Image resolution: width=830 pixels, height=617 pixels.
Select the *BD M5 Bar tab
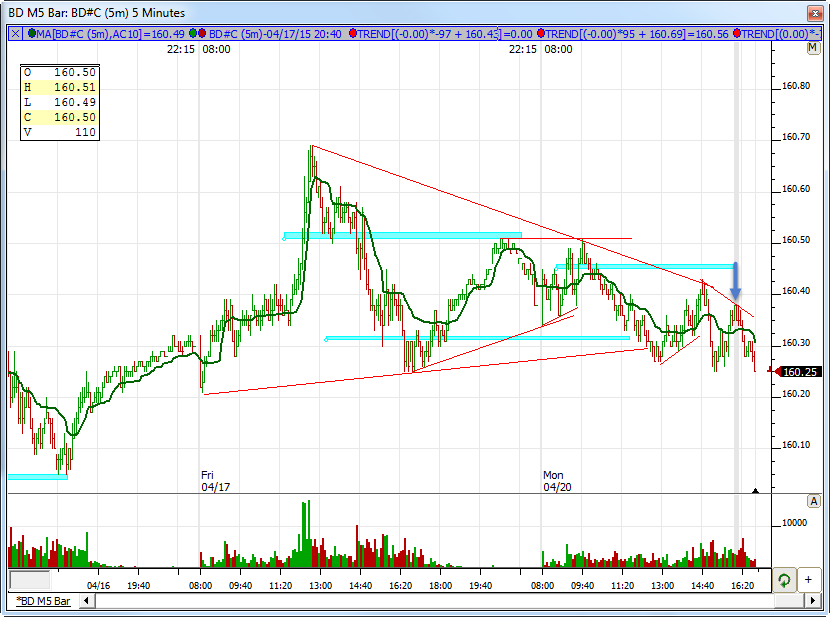coord(43,601)
